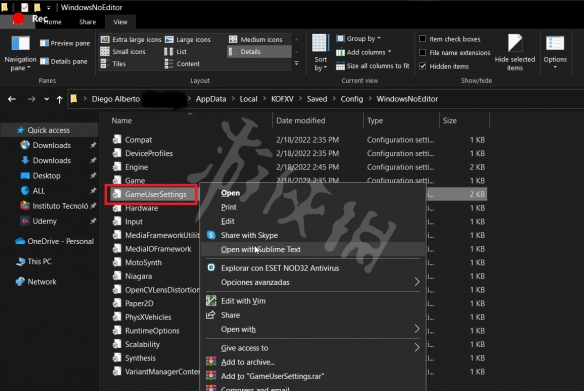This screenshot has width=584, height=391.
Task: Select the Input file
Action: click(134, 221)
